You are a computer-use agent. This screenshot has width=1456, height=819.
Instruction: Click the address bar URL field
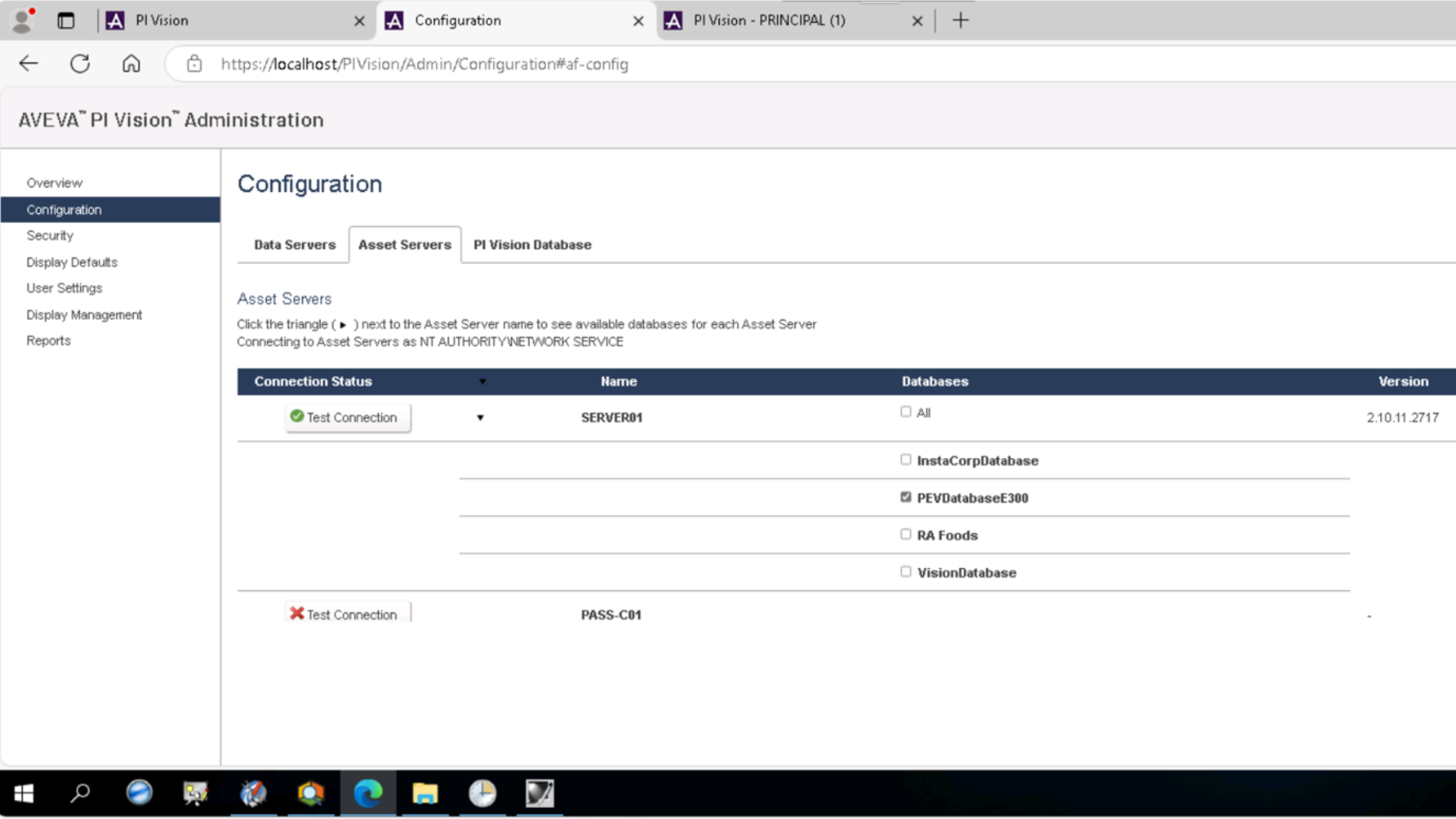click(x=424, y=63)
